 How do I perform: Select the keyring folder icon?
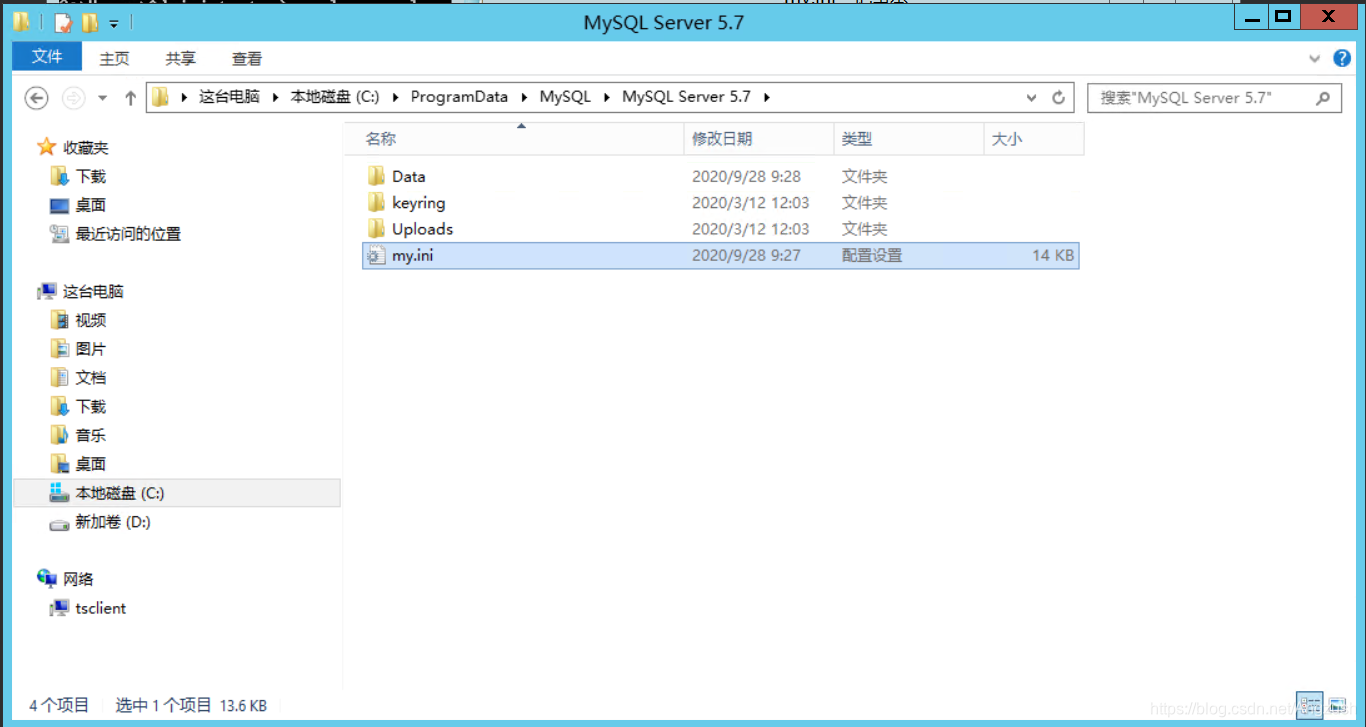(376, 202)
